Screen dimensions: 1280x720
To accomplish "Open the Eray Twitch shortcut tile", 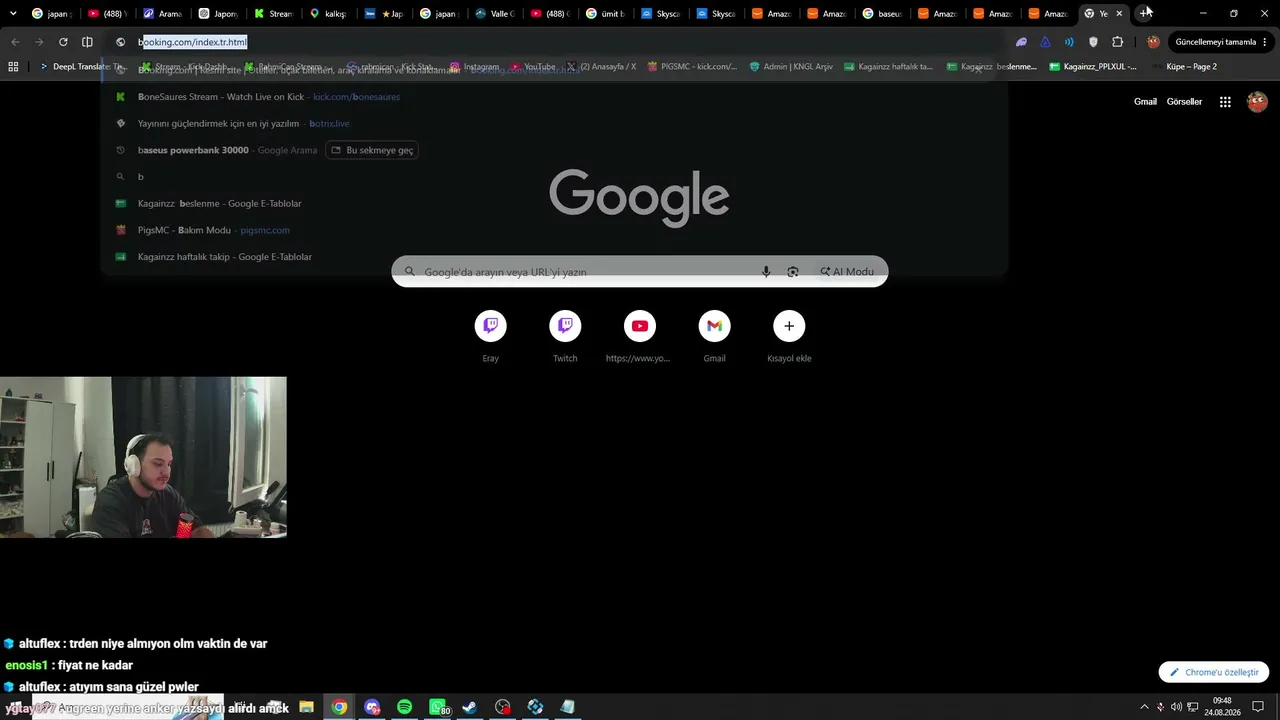I will click(x=490, y=326).
